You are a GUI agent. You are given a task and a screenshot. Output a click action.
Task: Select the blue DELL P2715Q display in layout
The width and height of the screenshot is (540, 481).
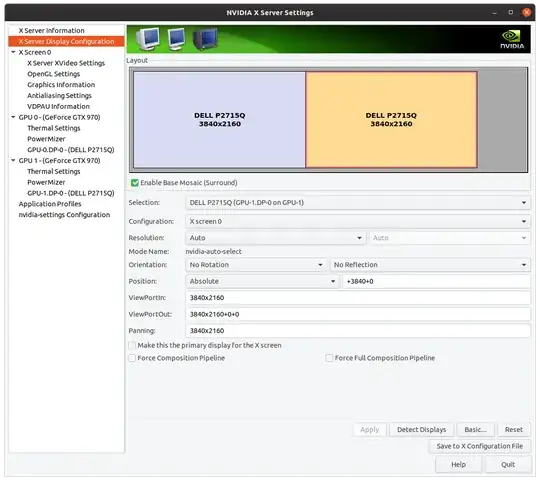pyautogui.click(x=219, y=119)
